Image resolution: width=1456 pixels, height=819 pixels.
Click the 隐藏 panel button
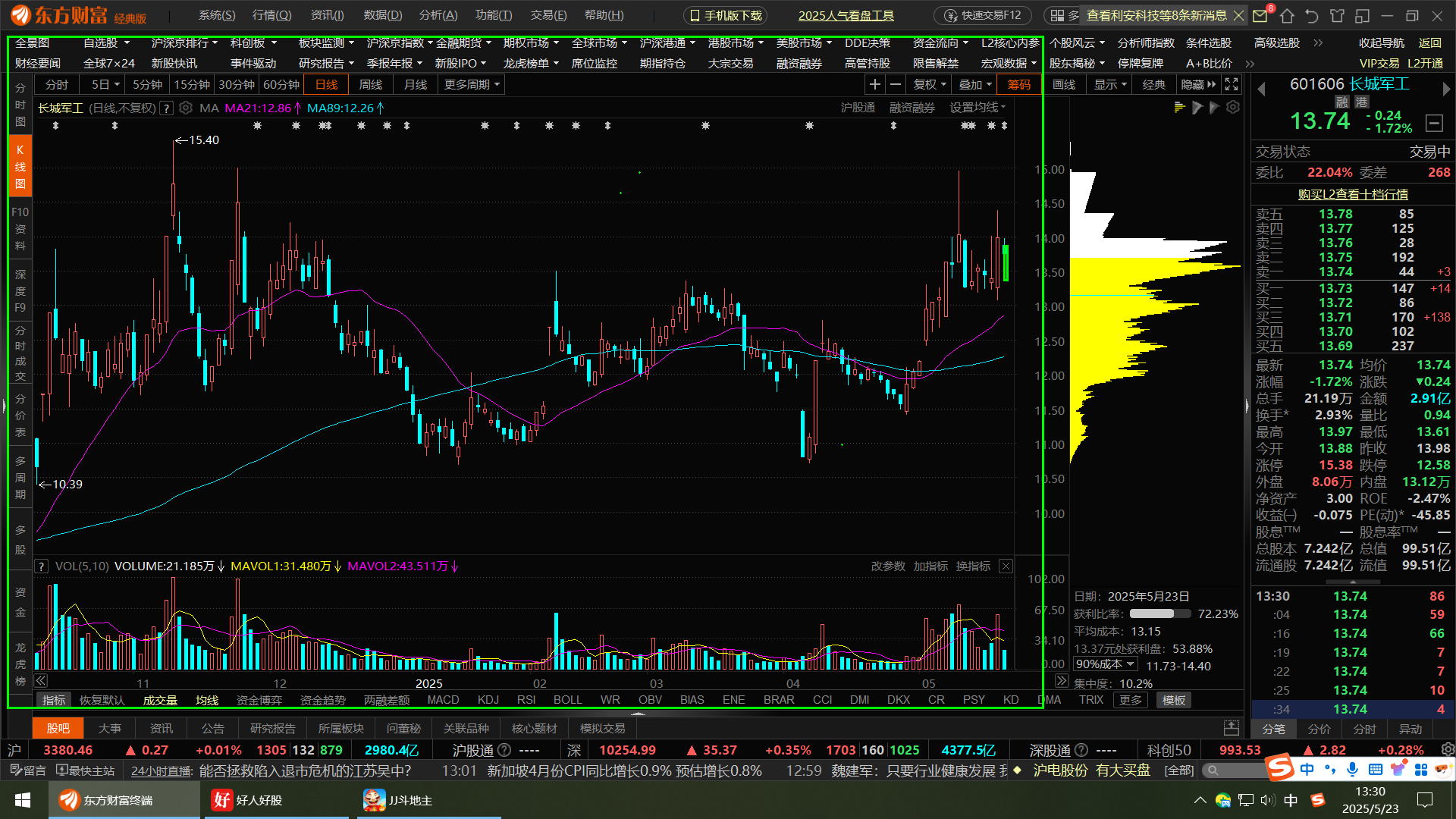[1198, 84]
